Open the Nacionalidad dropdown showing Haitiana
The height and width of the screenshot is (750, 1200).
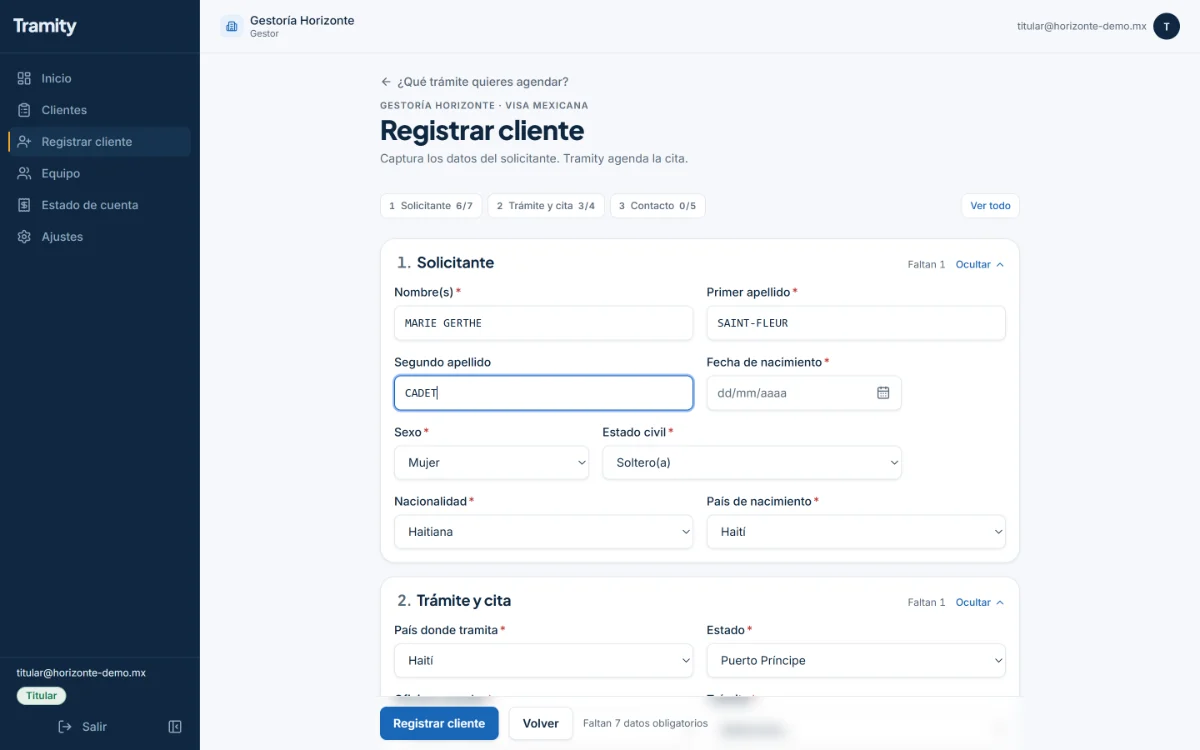544,532
